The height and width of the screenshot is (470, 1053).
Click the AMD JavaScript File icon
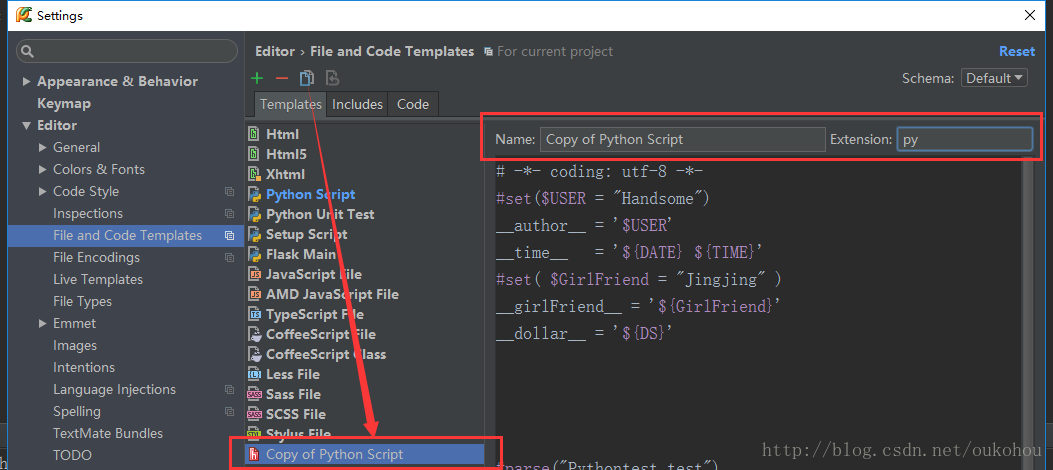[x=255, y=294]
